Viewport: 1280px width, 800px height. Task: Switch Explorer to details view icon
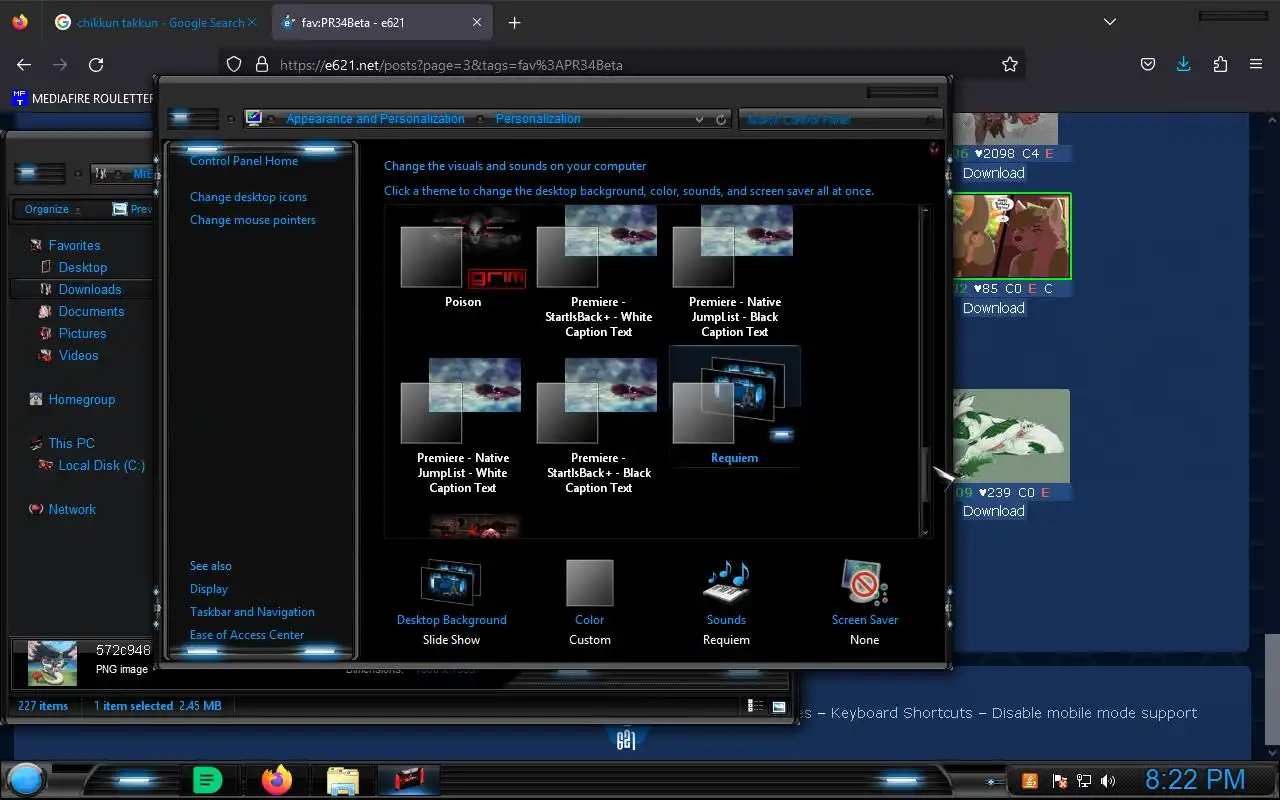757,706
